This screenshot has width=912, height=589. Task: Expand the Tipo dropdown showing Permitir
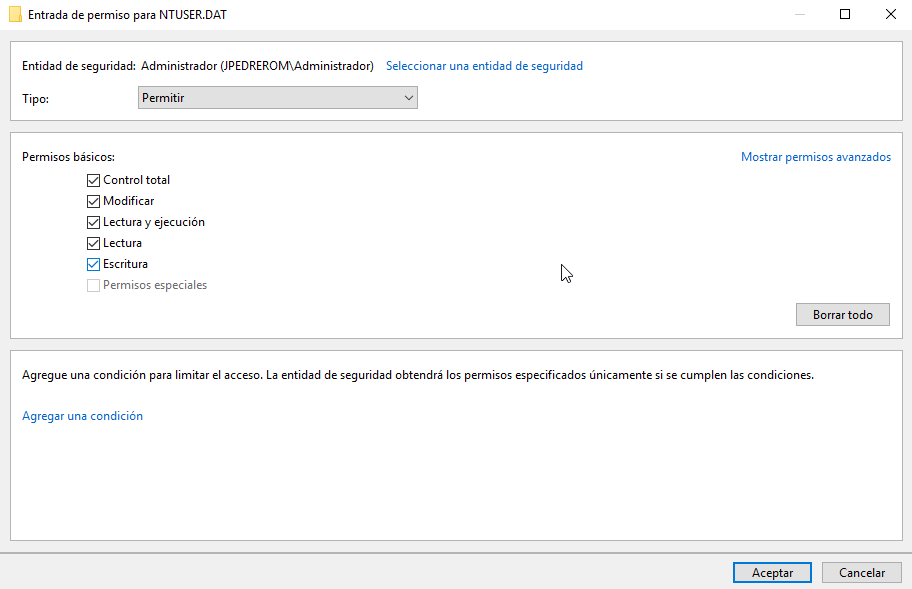point(277,98)
